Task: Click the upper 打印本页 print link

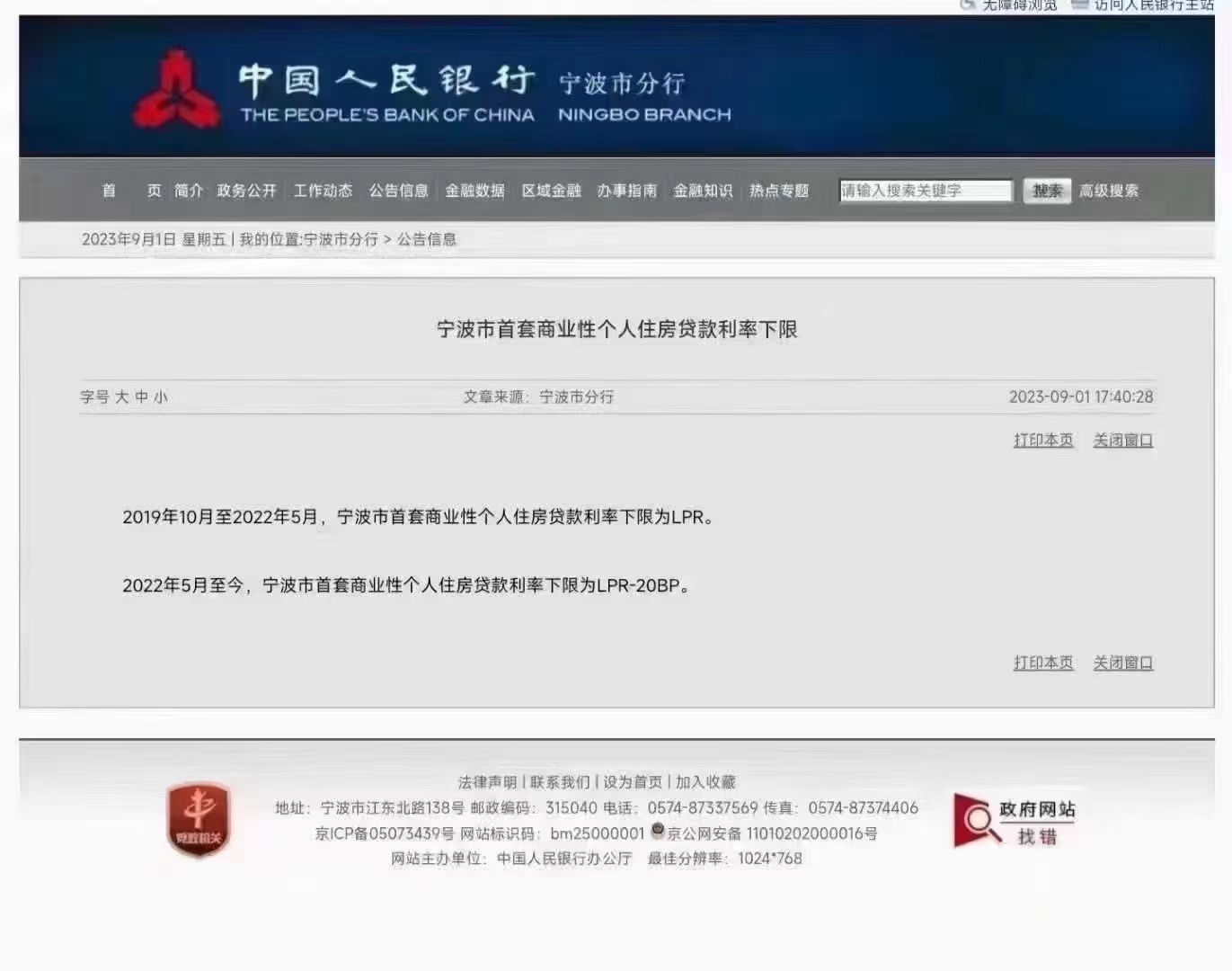Action: coord(1043,440)
